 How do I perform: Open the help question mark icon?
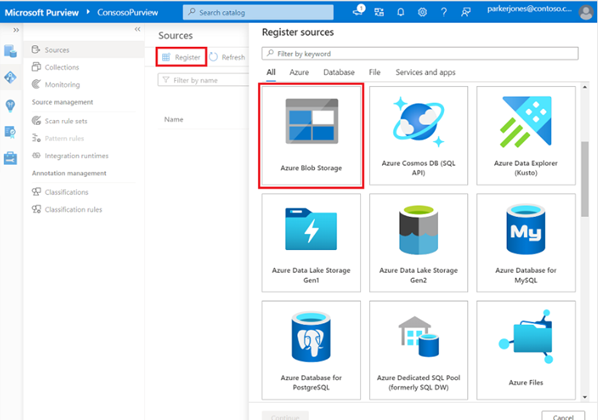coord(444,12)
